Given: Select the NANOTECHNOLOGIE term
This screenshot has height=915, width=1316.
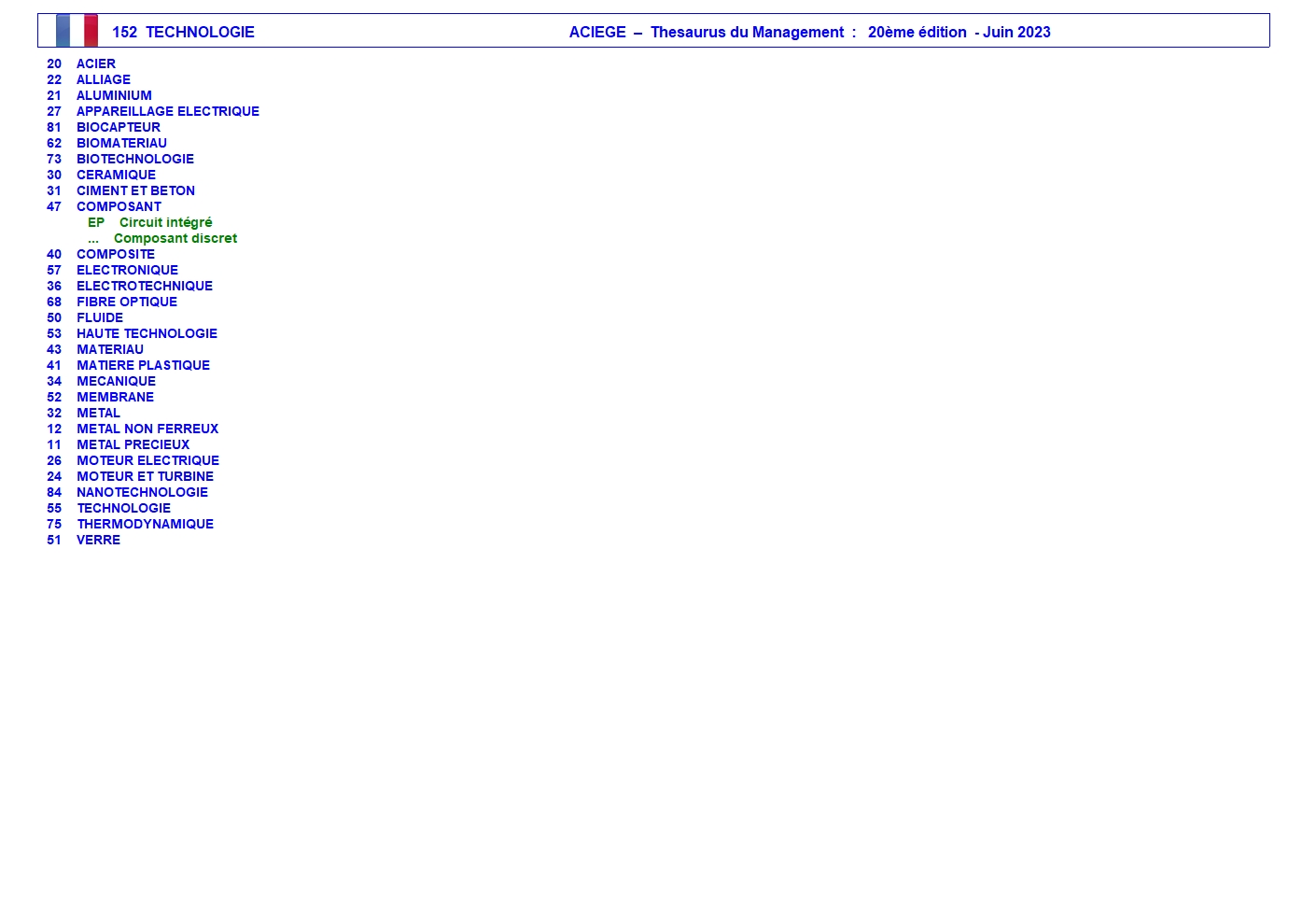Looking at the screenshot, I should [142, 492].
